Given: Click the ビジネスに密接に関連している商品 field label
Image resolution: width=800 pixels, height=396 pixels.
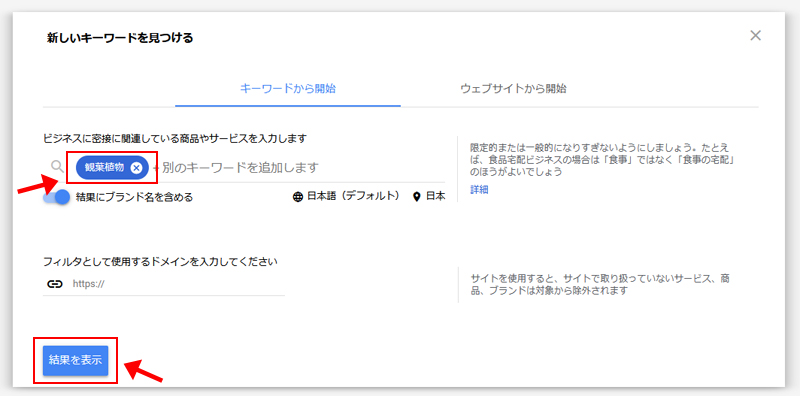Looking at the screenshot, I should point(174,138).
